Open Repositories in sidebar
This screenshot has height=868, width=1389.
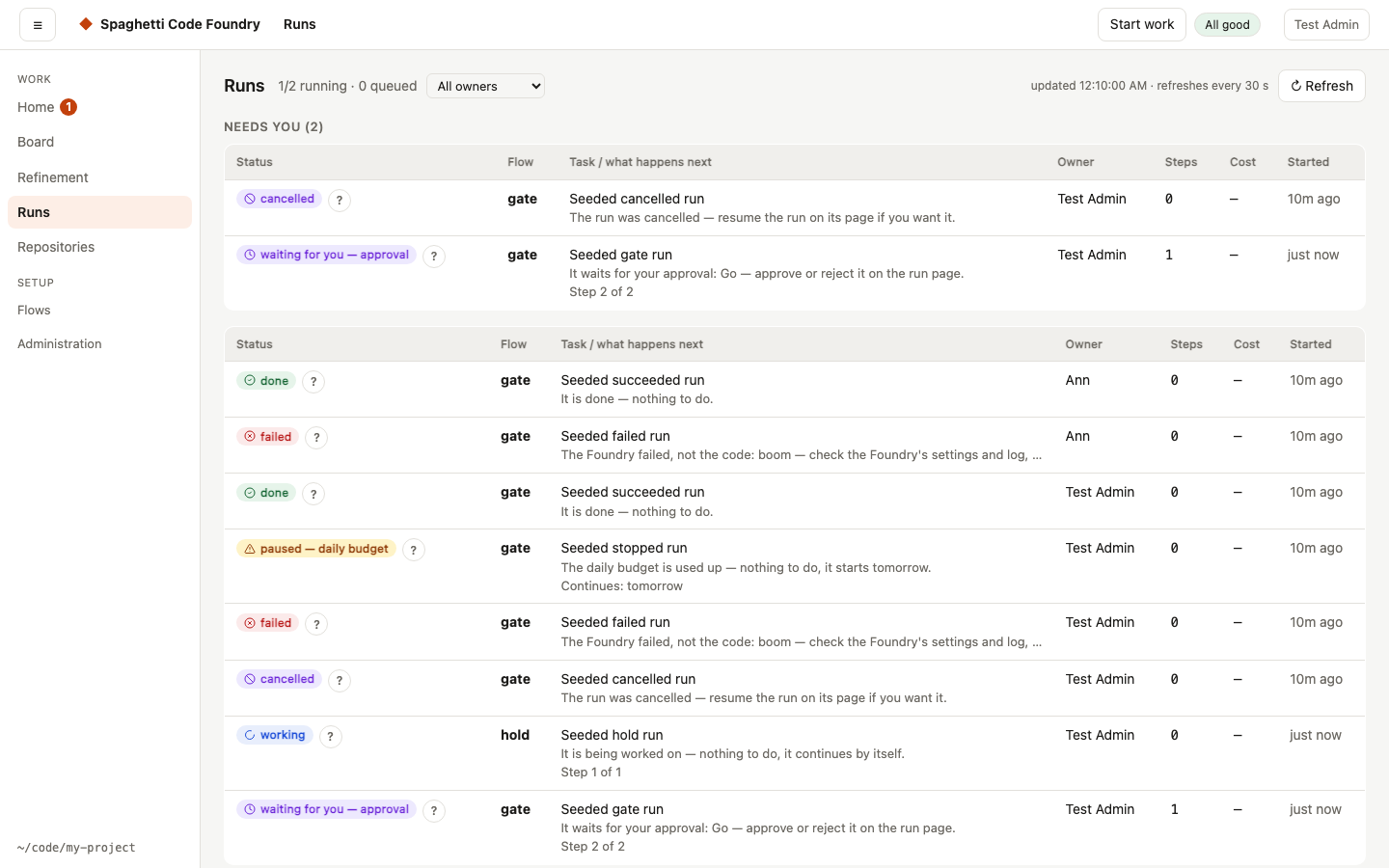click(x=99, y=247)
